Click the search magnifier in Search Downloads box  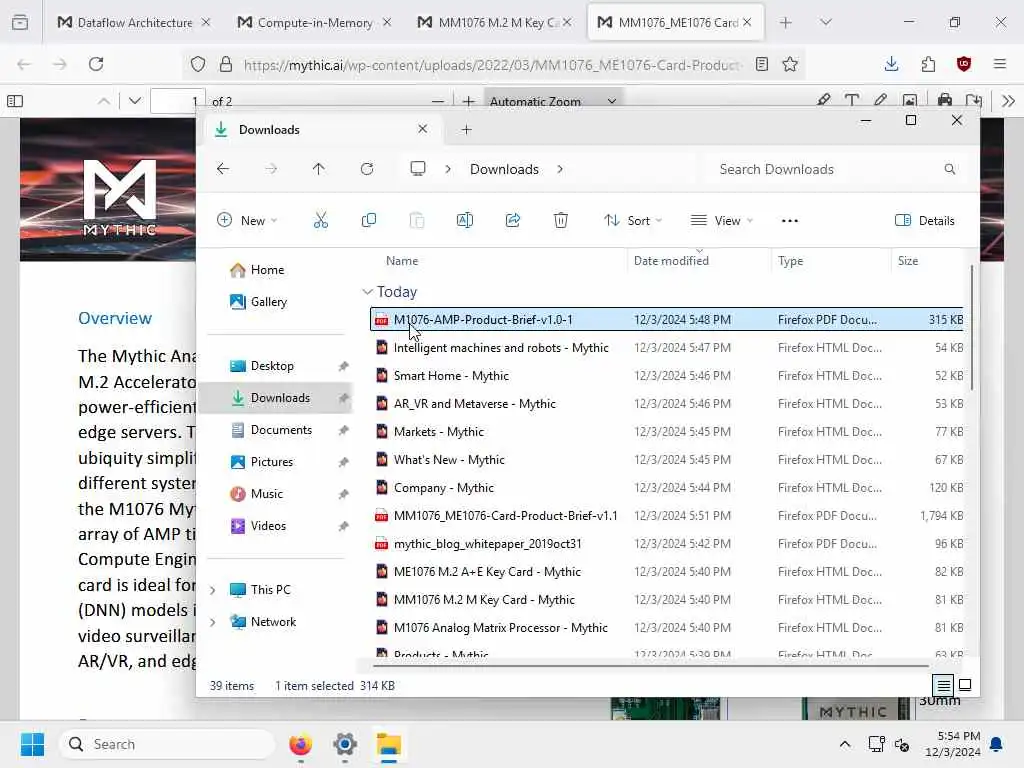[950, 169]
